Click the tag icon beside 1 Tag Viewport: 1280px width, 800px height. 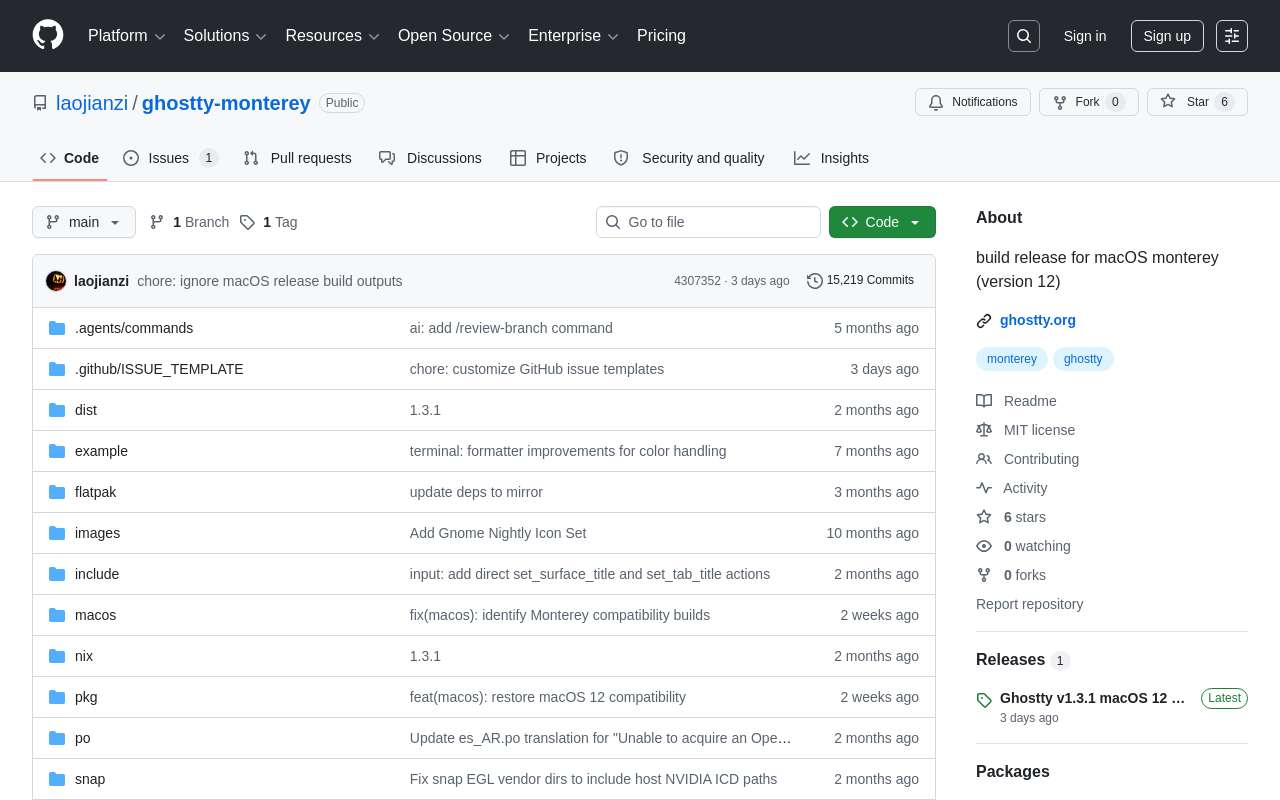(247, 222)
